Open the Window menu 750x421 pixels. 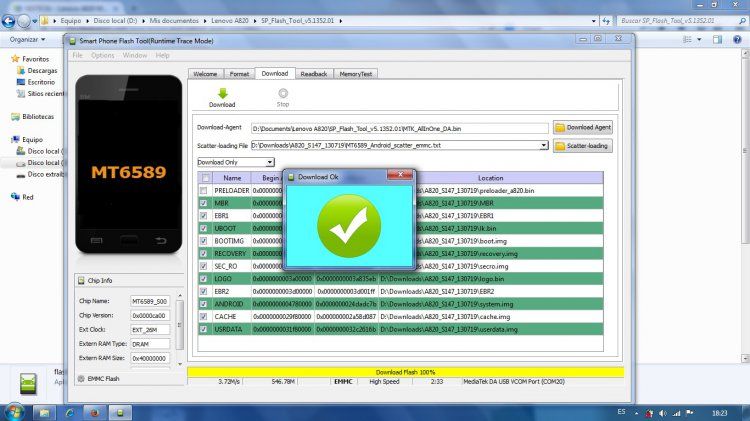pyautogui.click(x=135, y=55)
